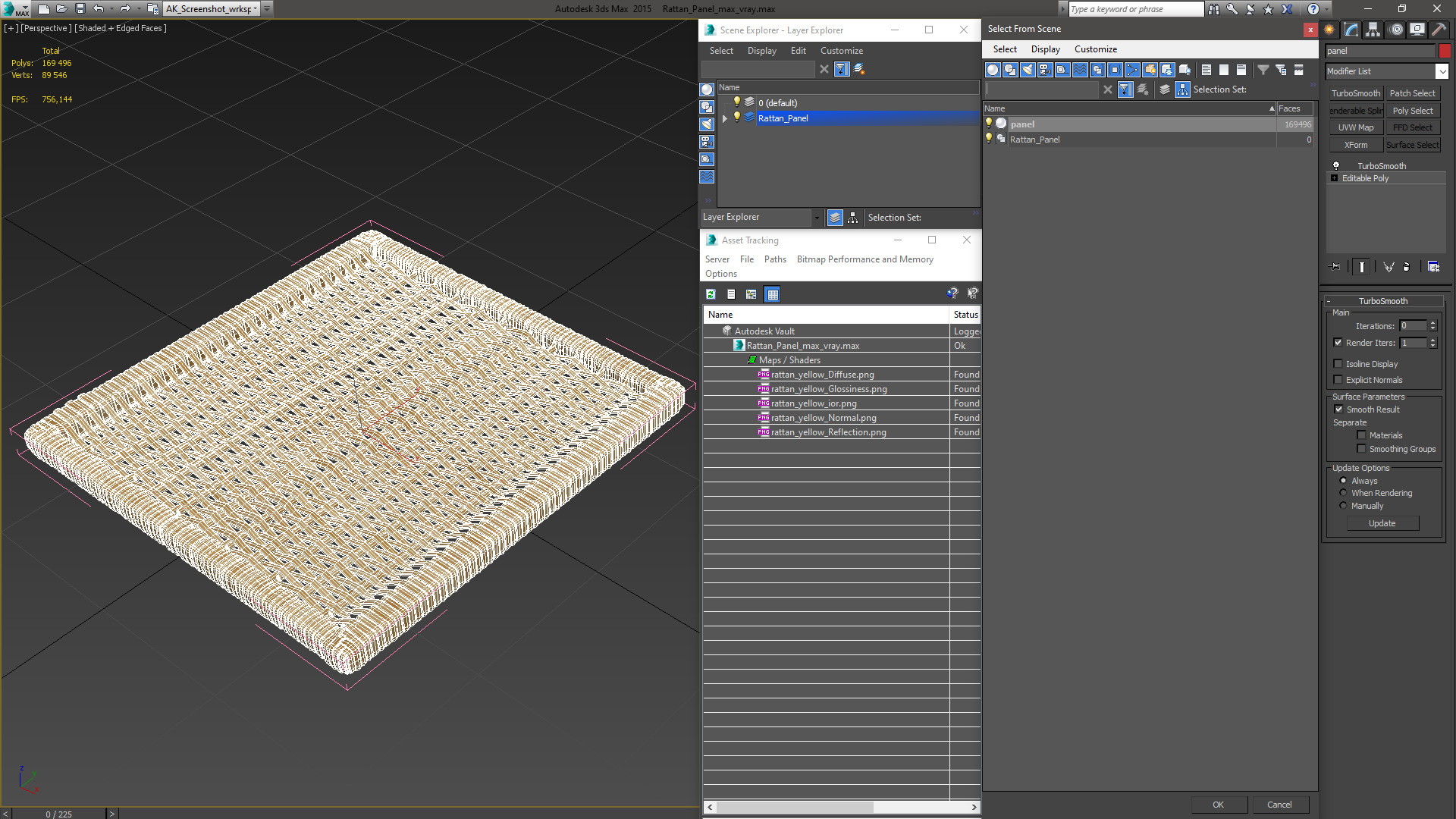Toggle the Render Iters checkbox
The image size is (1456, 819).
1338,343
